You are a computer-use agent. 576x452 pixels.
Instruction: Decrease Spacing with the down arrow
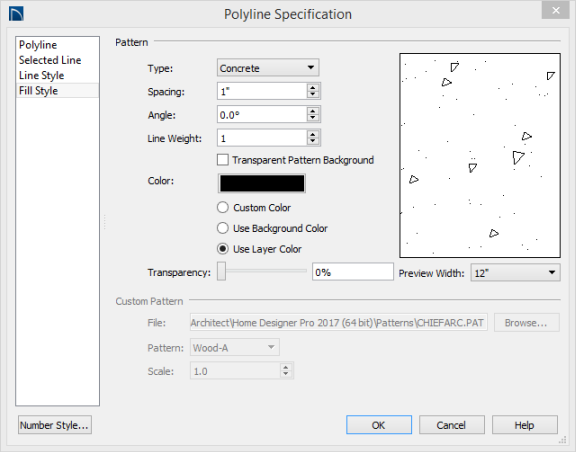pos(313,94)
